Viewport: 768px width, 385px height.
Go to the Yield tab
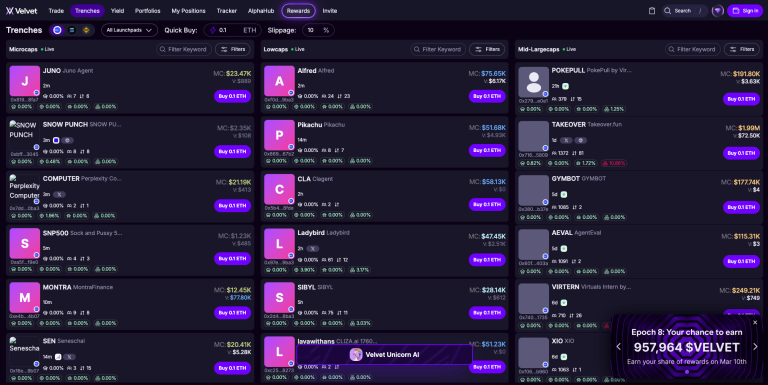[x=117, y=11]
